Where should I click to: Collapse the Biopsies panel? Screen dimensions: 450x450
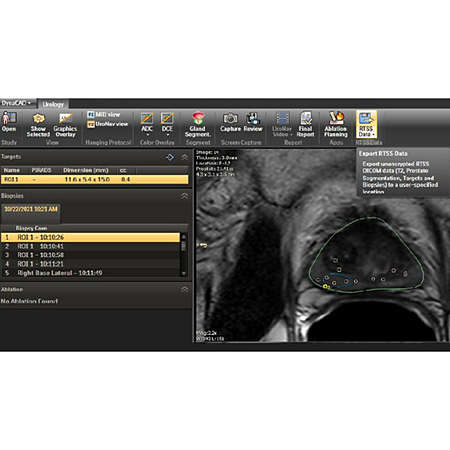184,196
